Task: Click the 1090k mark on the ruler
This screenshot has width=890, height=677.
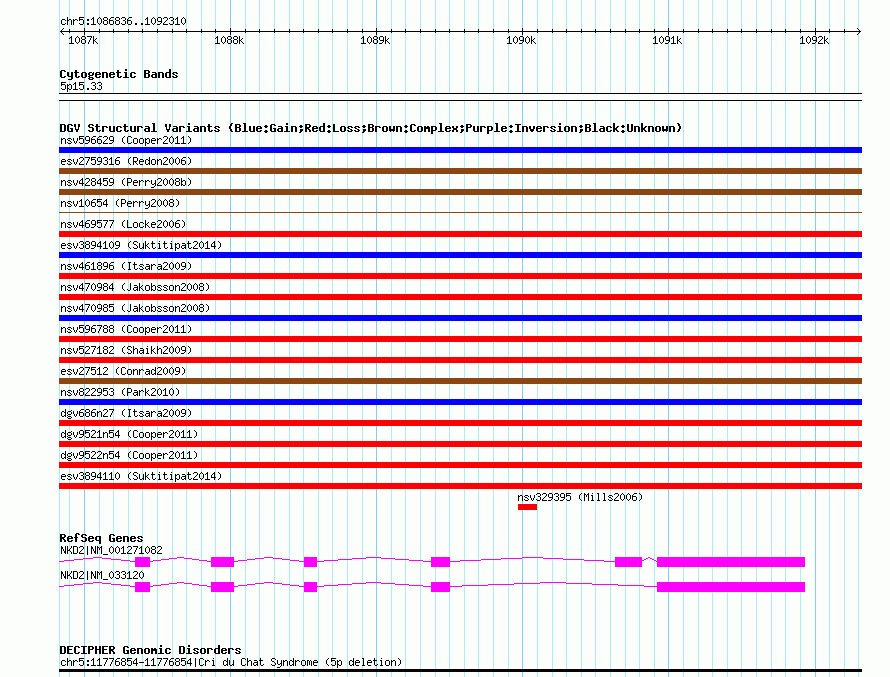Action: (x=521, y=40)
